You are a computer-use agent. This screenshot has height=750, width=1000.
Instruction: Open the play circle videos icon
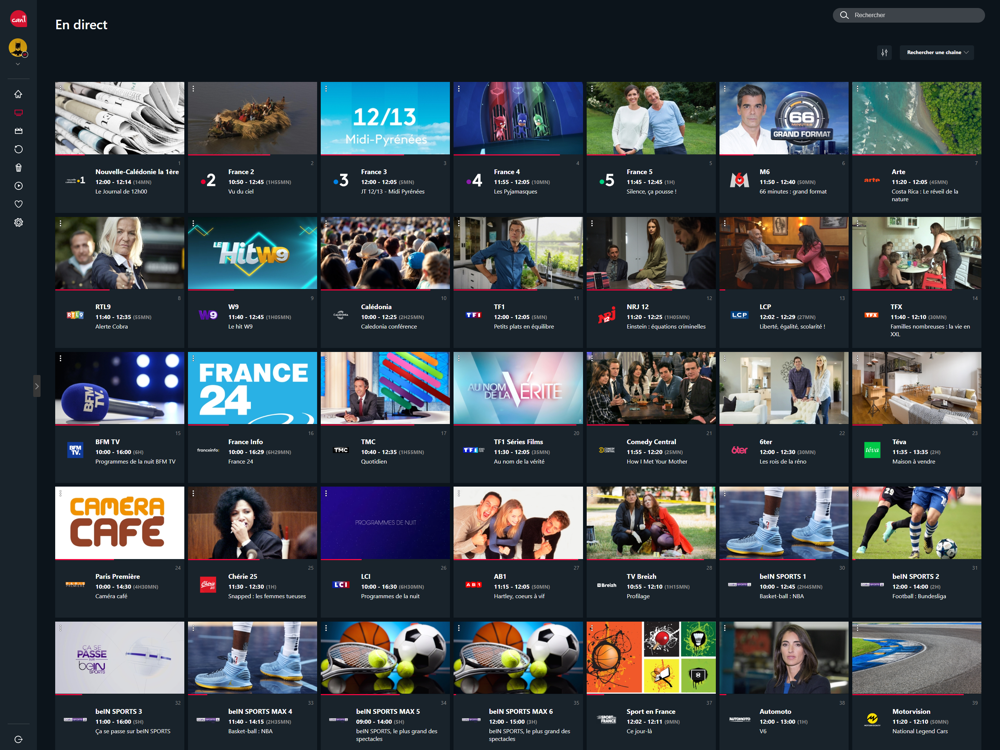[x=18, y=186]
